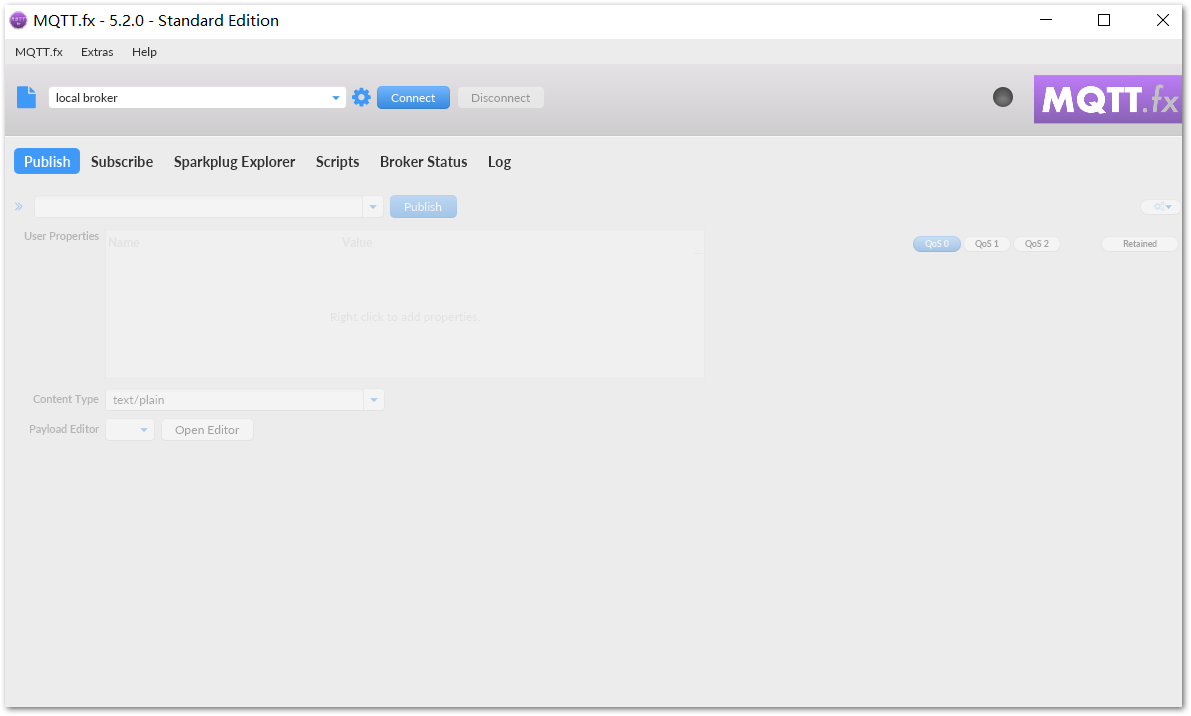1191x716 pixels.
Task: Open the Content Type dropdown arrow
Action: 374,400
